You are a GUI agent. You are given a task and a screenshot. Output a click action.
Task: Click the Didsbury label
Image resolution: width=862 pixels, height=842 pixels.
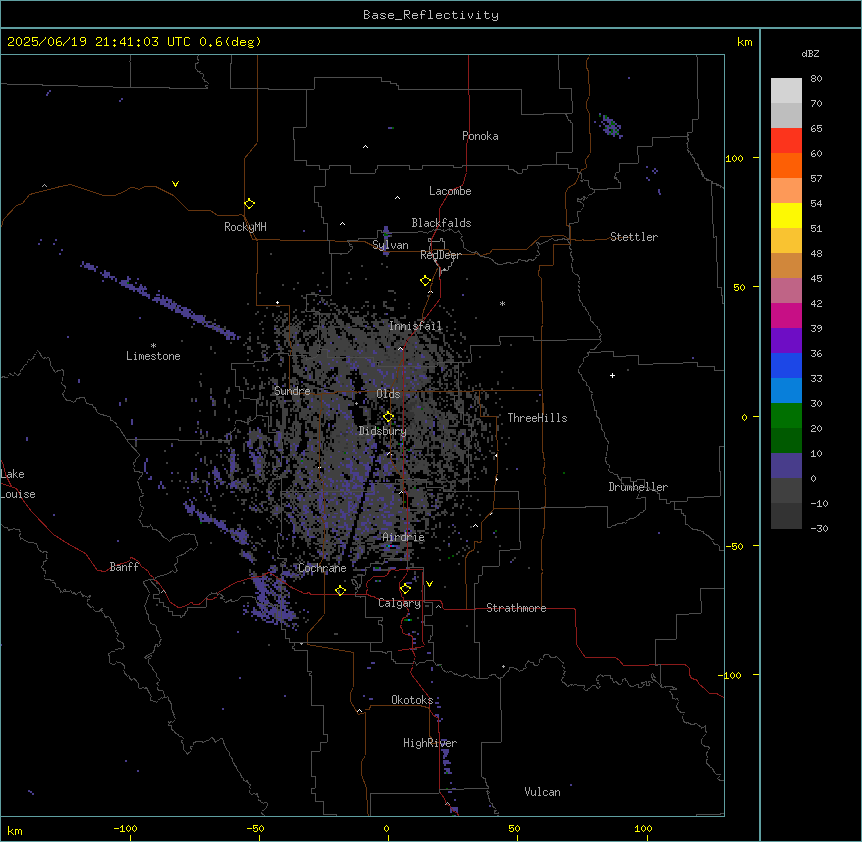coord(383,431)
